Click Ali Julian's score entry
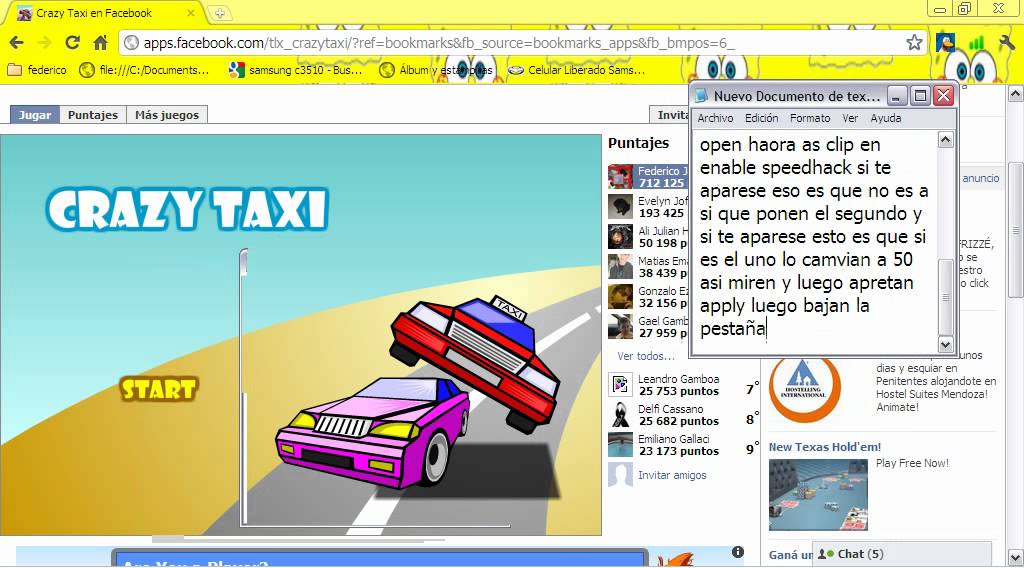 coord(648,236)
